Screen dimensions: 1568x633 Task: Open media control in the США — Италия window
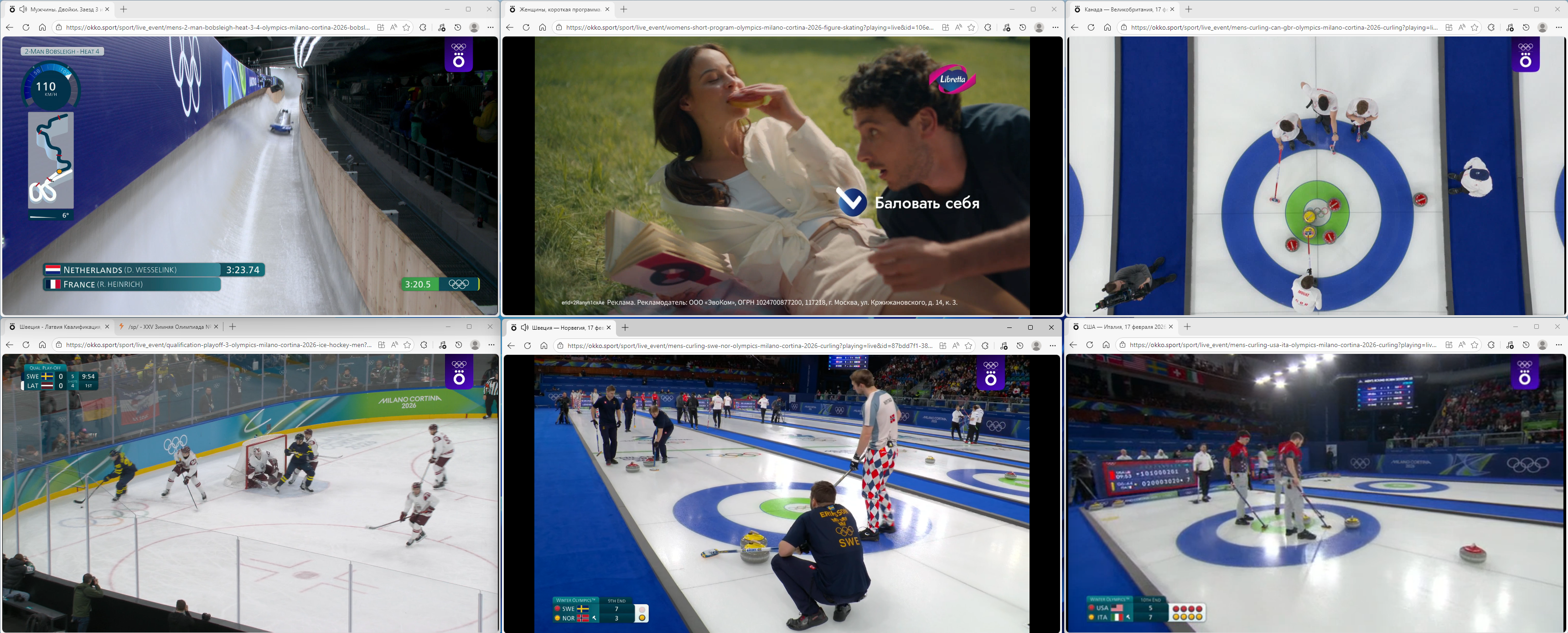point(1510,345)
